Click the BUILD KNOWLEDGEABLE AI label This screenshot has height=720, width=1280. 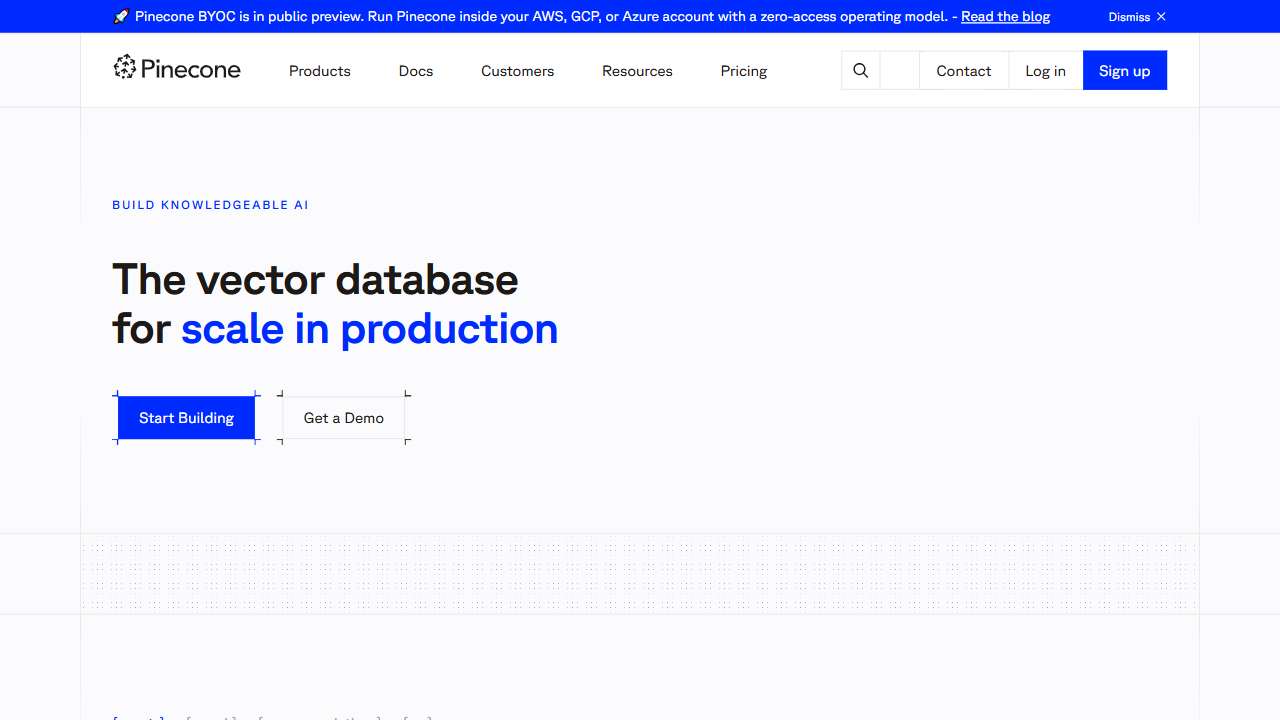210,205
